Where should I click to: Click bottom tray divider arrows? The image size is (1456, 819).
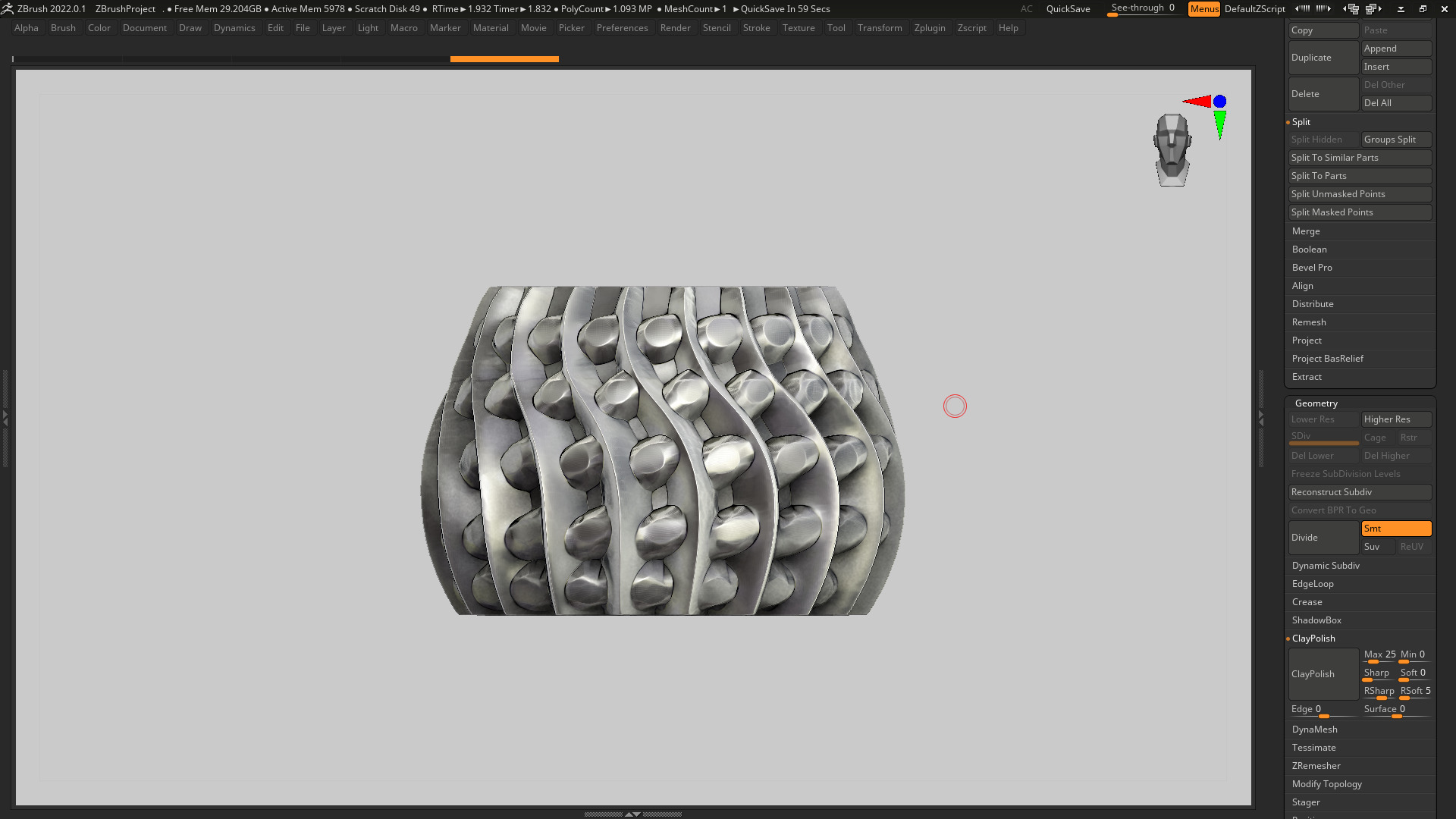click(632, 814)
